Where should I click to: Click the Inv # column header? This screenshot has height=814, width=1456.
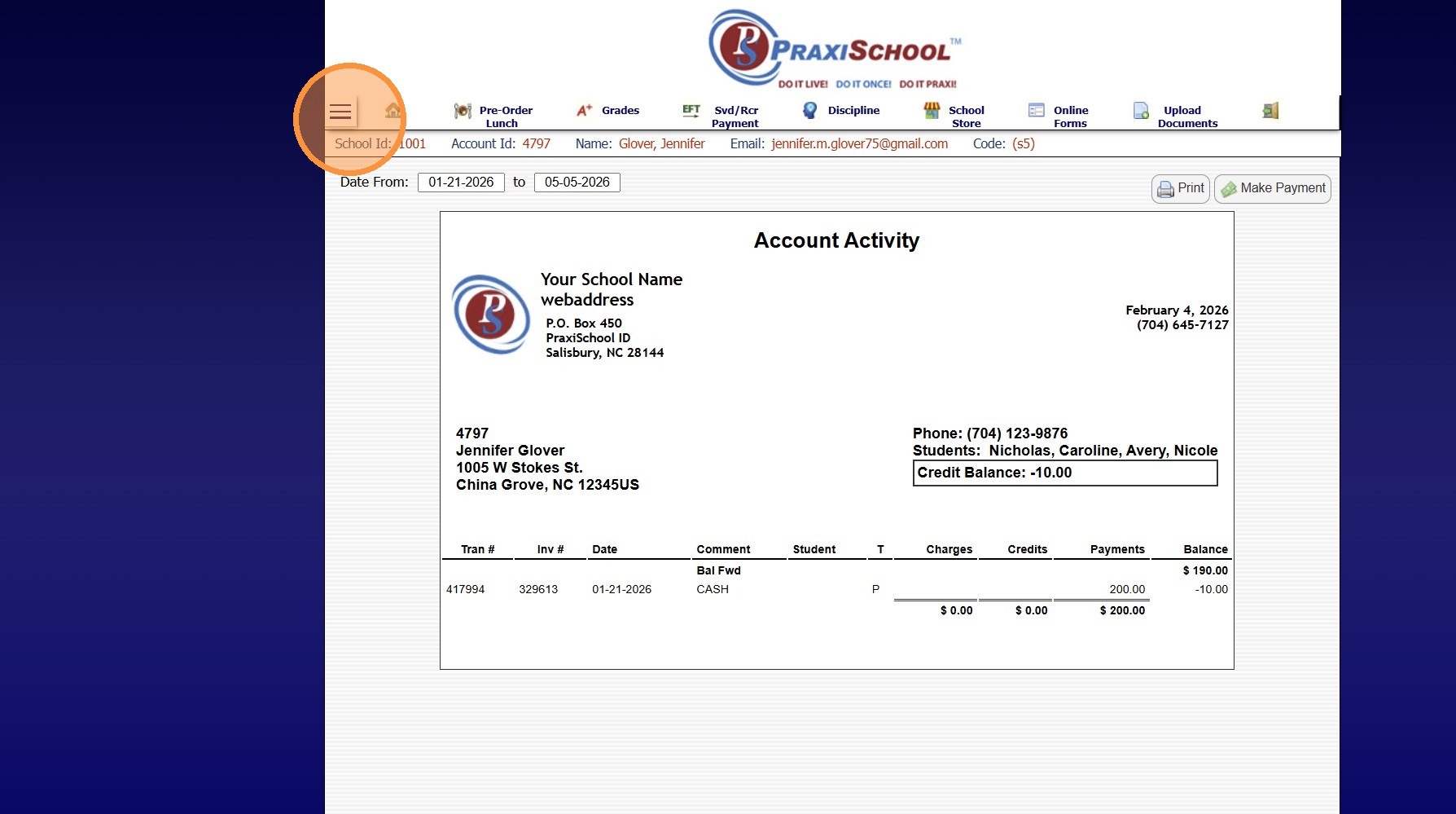[550, 550]
